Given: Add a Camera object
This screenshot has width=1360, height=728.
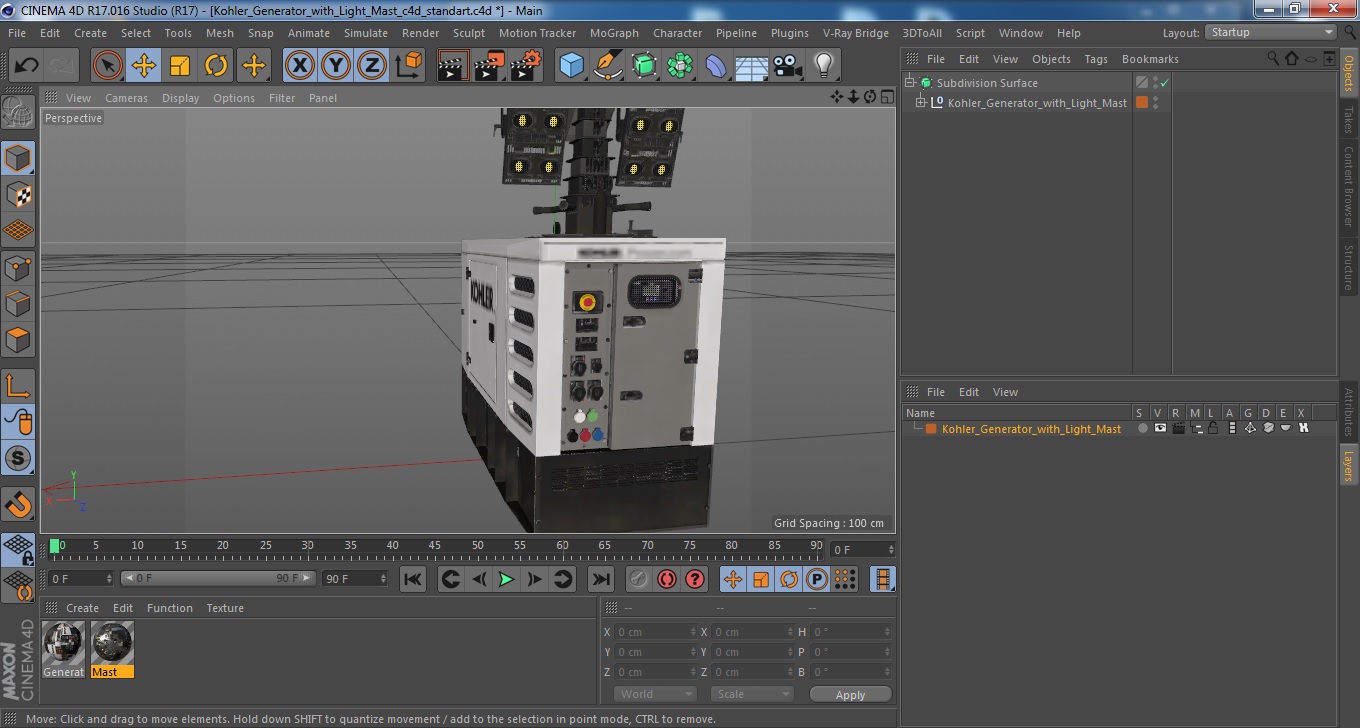Looking at the screenshot, I should pyautogui.click(x=788, y=66).
